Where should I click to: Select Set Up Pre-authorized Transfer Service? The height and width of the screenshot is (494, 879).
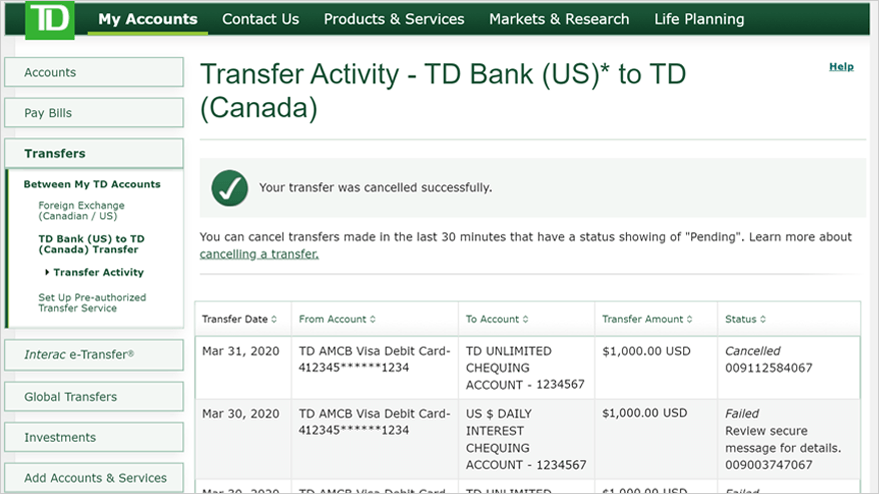tap(92, 303)
